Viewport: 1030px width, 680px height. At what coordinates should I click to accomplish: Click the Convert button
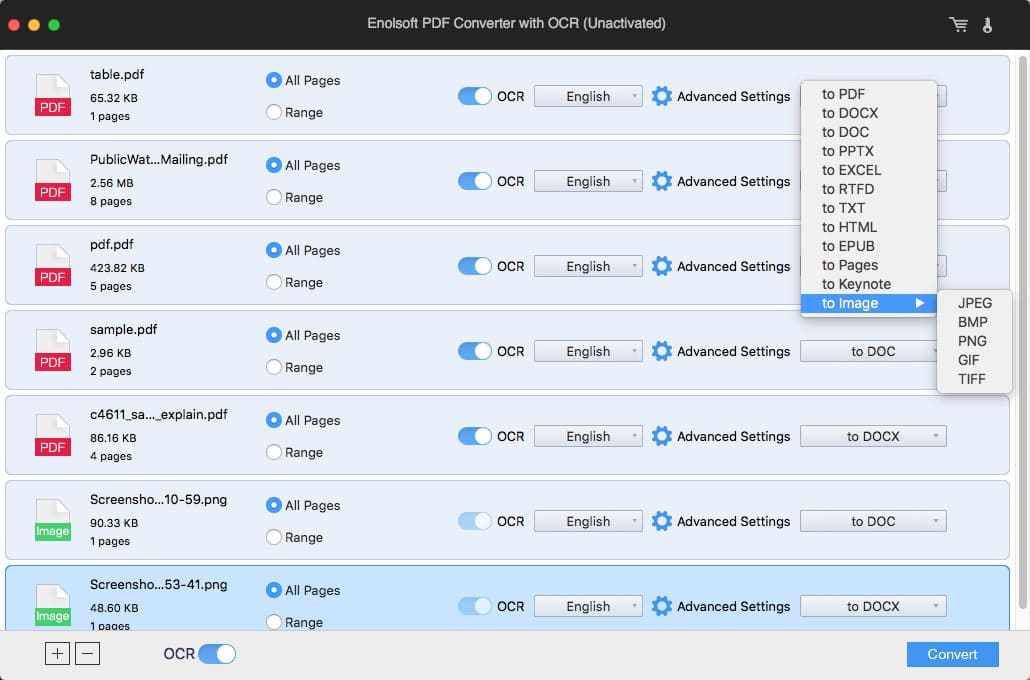pos(952,654)
